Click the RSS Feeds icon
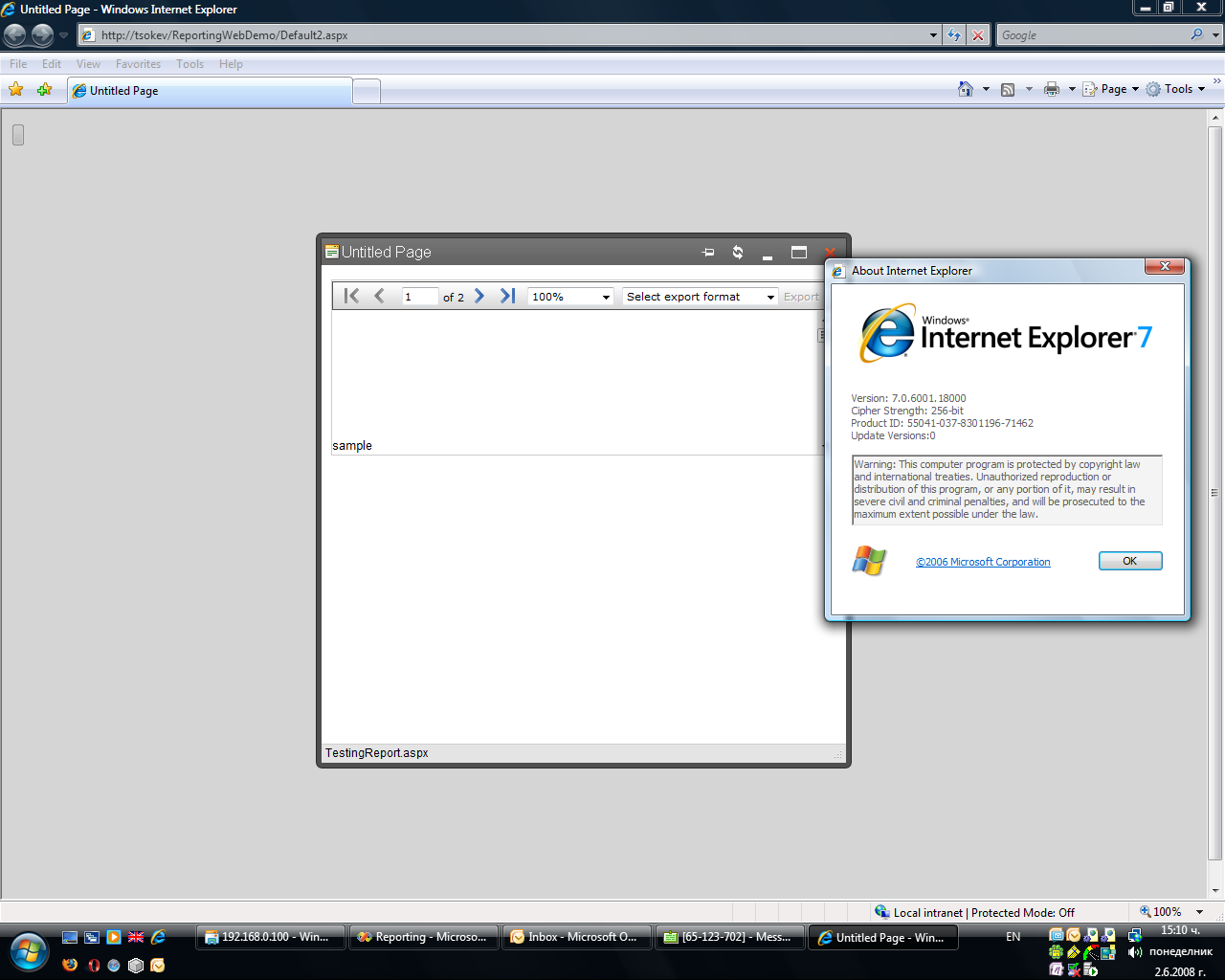This screenshot has width=1225, height=980. tap(1008, 89)
